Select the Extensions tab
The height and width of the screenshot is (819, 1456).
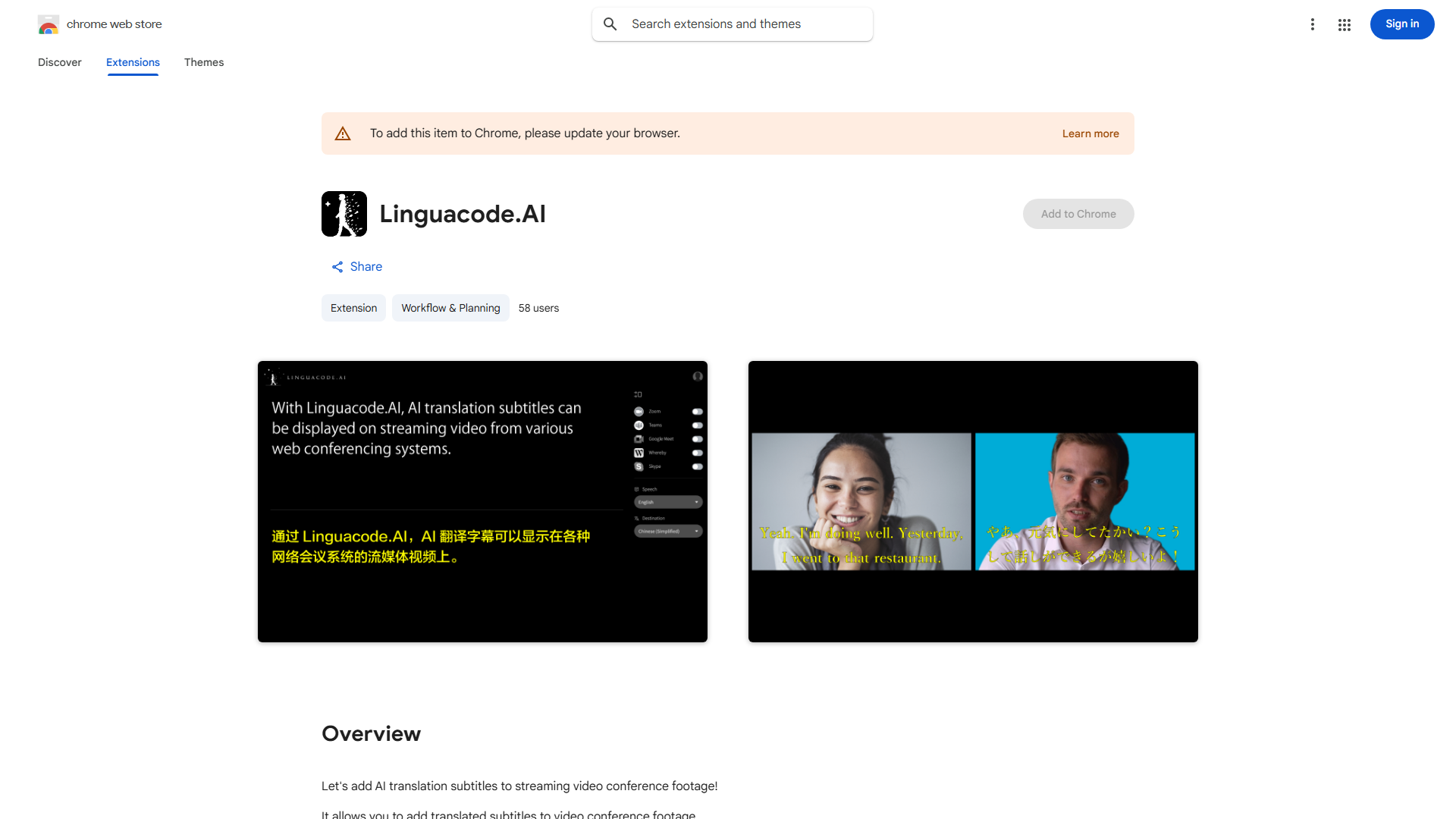[133, 62]
